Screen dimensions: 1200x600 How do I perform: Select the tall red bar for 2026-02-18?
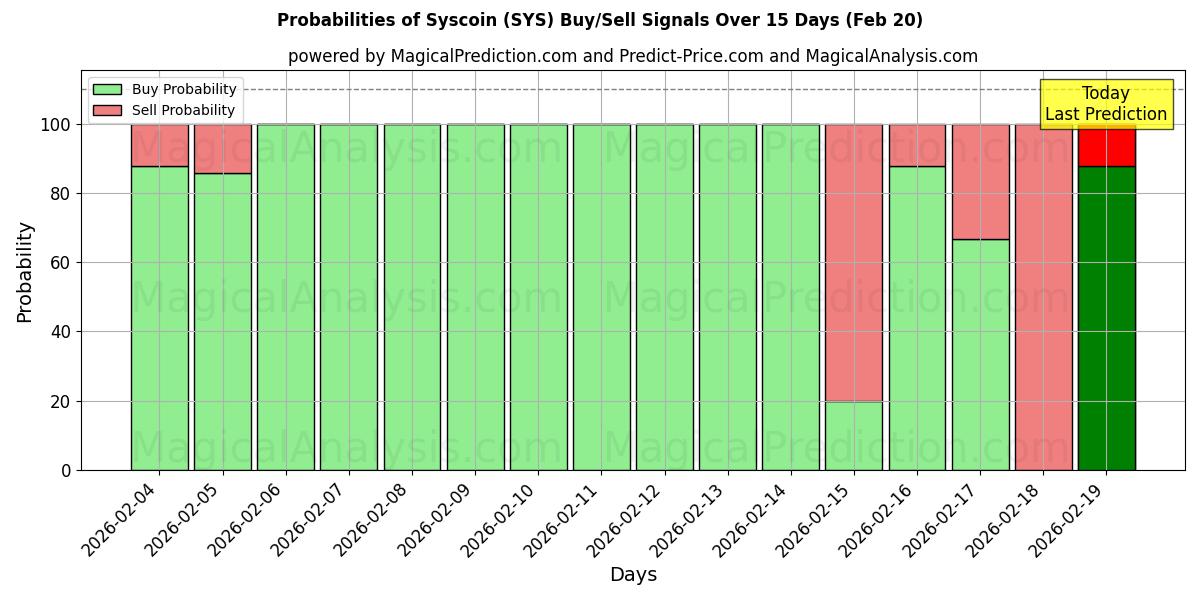1044,300
